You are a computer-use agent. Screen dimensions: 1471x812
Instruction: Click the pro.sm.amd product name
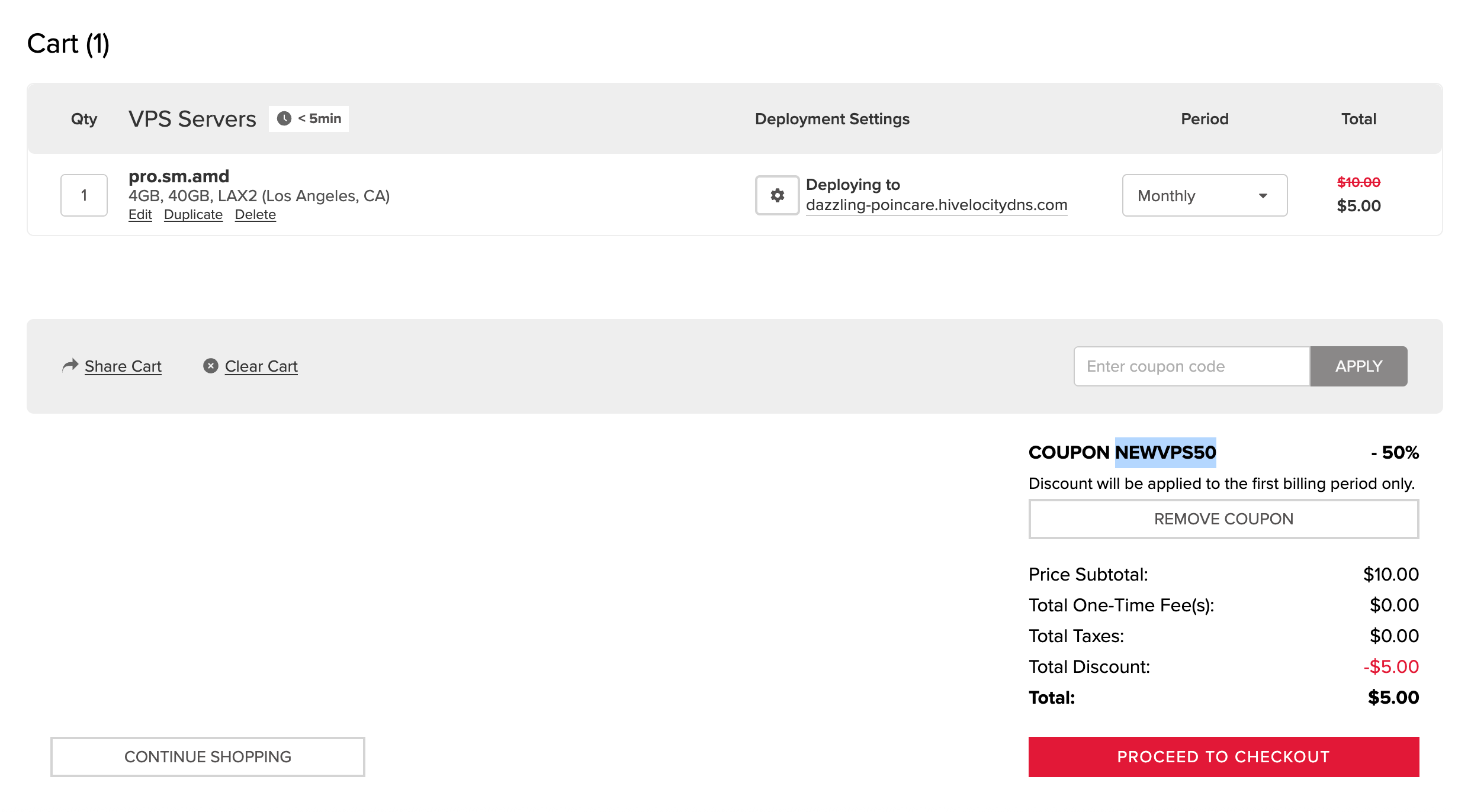pyautogui.click(x=179, y=176)
